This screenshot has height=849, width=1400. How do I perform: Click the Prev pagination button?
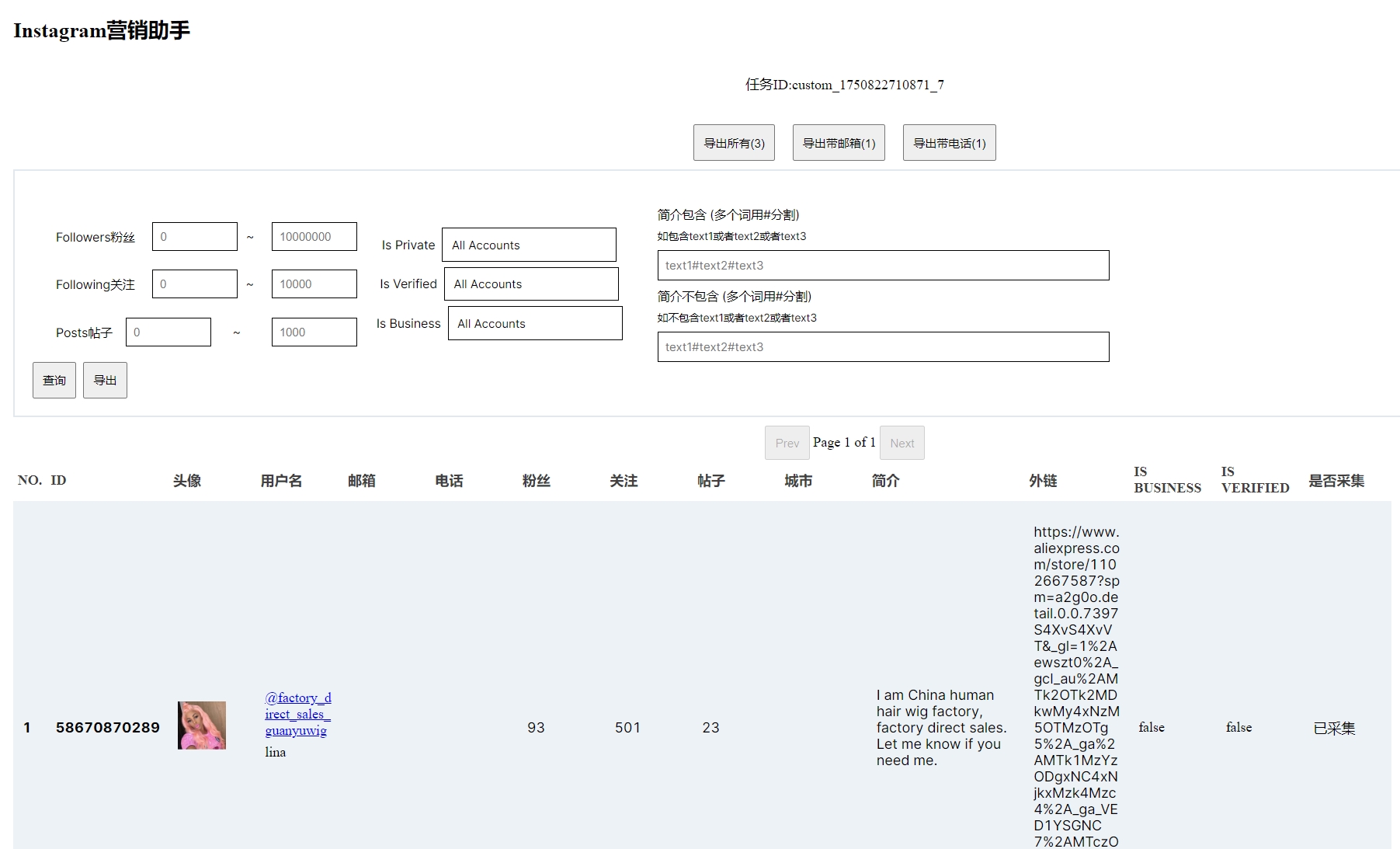tap(787, 443)
